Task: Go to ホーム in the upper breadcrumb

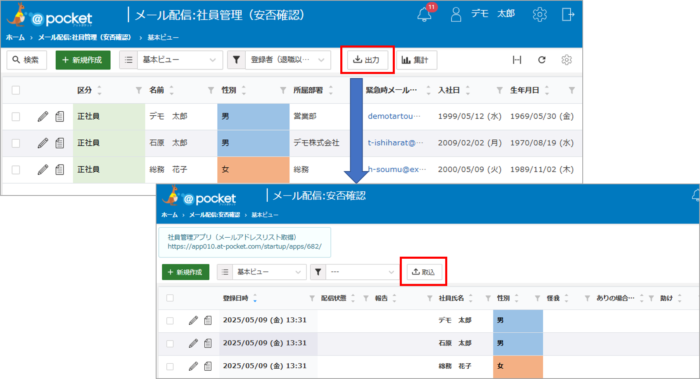Action: pos(15,37)
